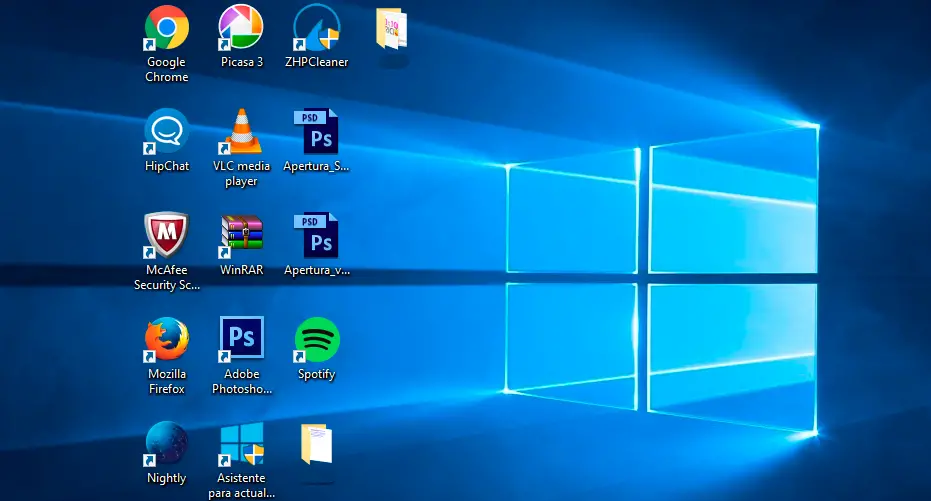Image resolution: width=931 pixels, height=501 pixels.
Task: Select the Apertura_S... PSD file icon
Action: pyautogui.click(x=316, y=131)
